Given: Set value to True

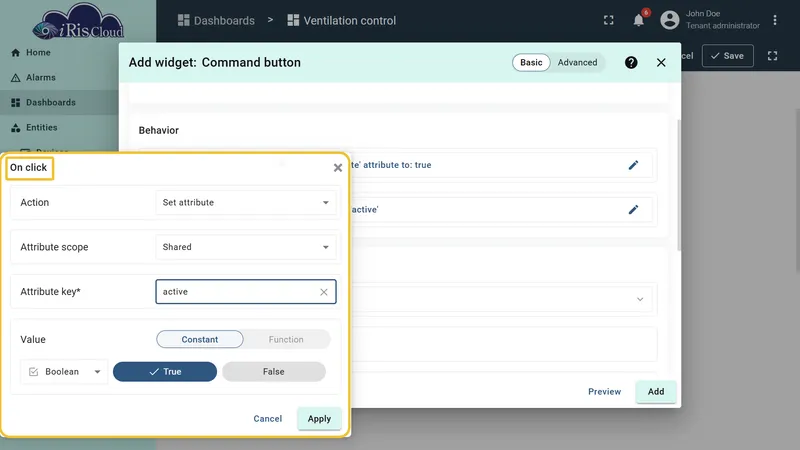Looking at the screenshot, I should pyautogui.click(x=165, y=371).
